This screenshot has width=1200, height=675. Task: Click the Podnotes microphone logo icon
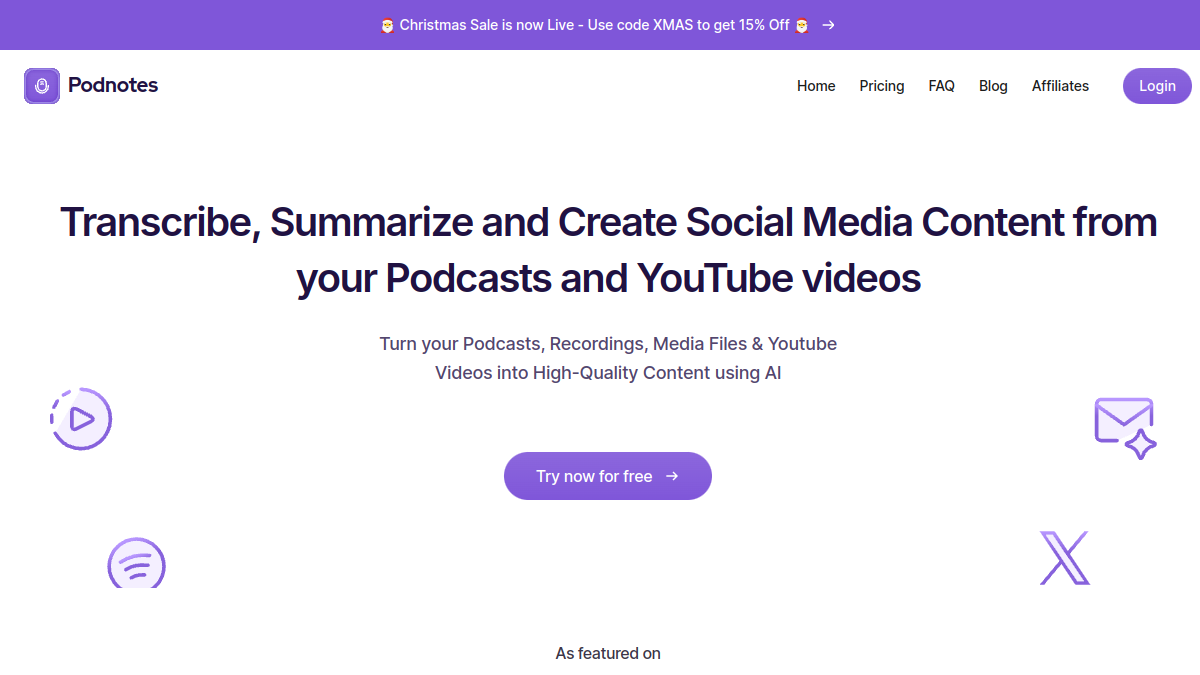(x=42, y=86)
